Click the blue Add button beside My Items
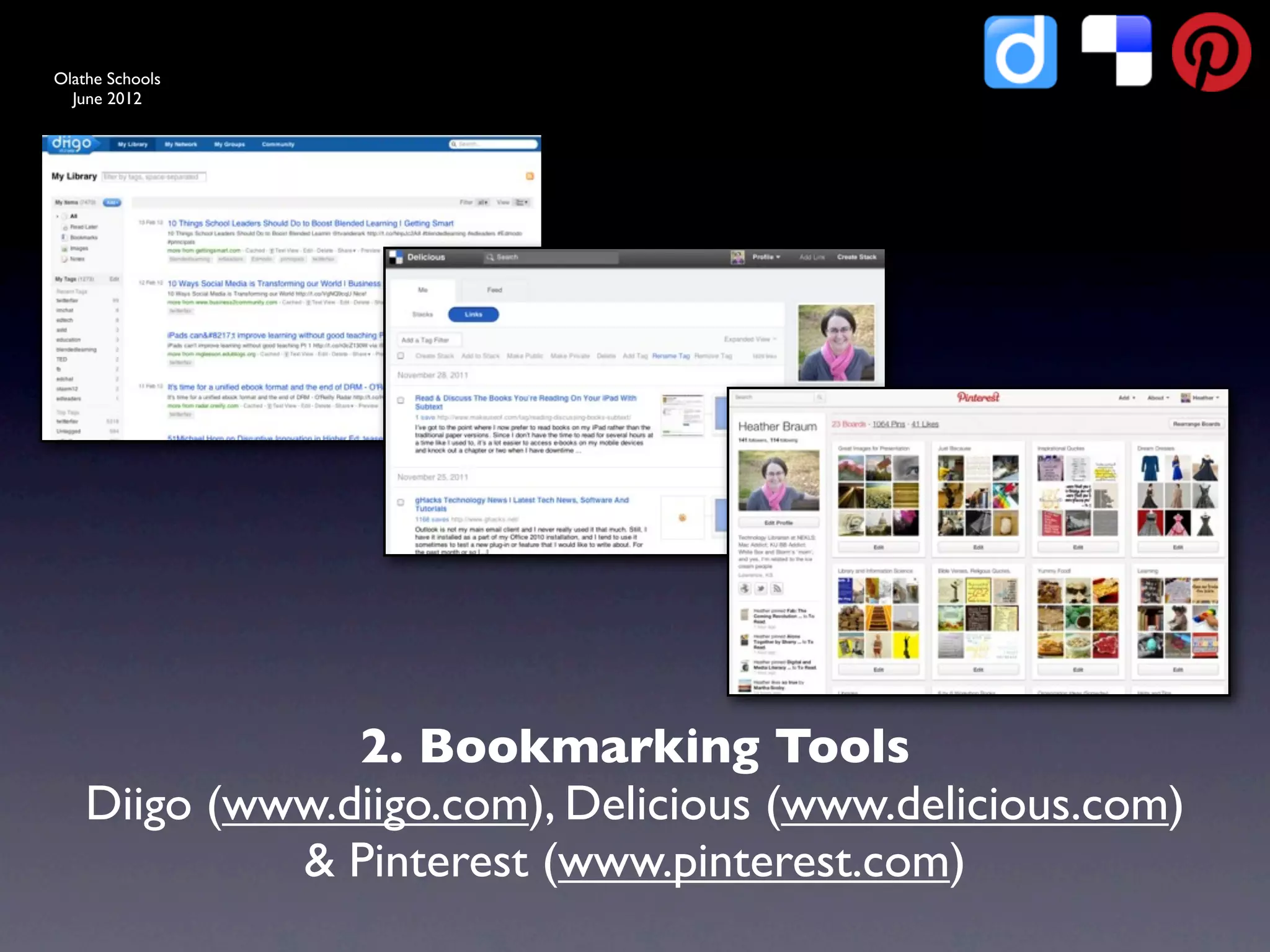Viewport: 1270px width, 952px height. point(112,203)
